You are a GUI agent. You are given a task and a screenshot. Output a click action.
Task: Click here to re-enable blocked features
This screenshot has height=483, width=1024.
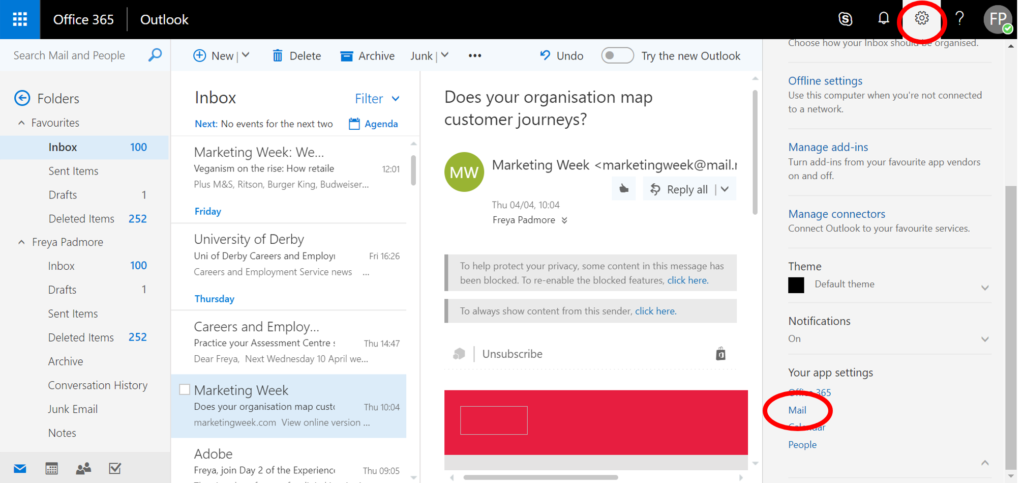(688, 280)
